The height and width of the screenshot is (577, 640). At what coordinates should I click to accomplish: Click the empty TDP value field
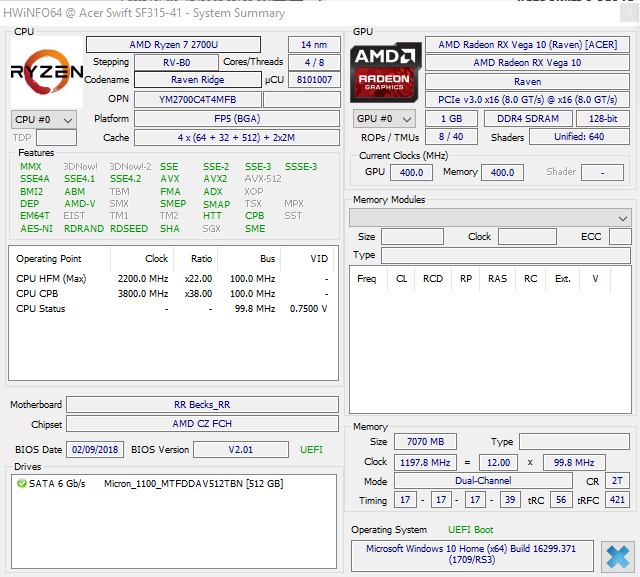point(56,138)
